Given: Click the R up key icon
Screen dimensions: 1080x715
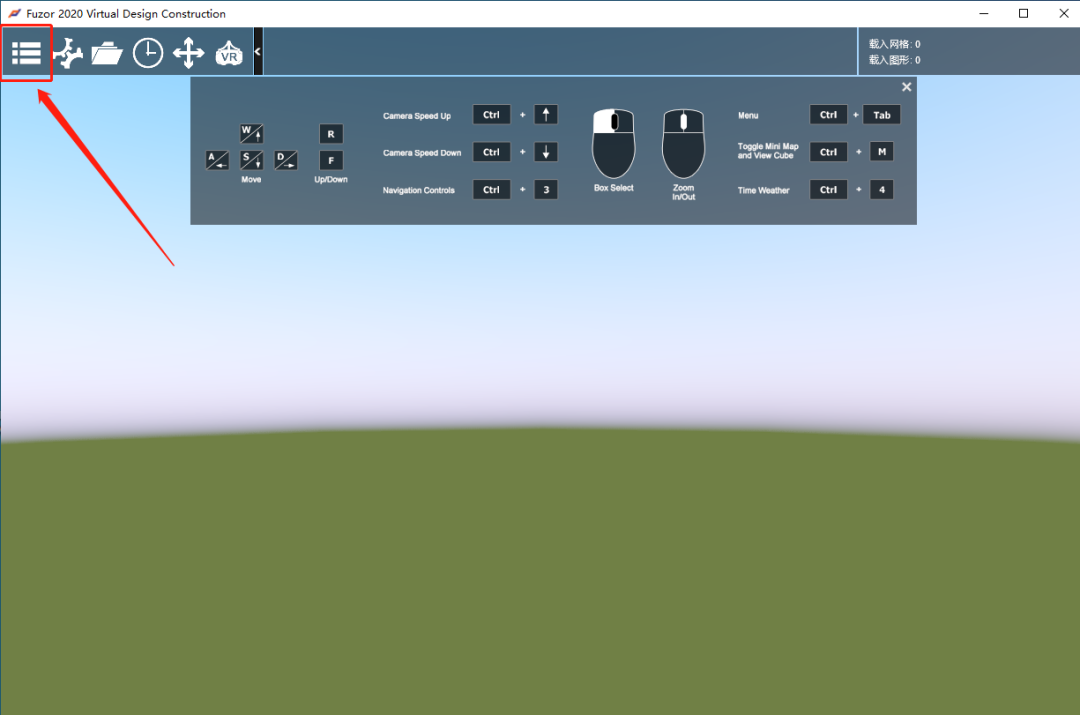Looking at the screenshot, I should tap(331, 134).
